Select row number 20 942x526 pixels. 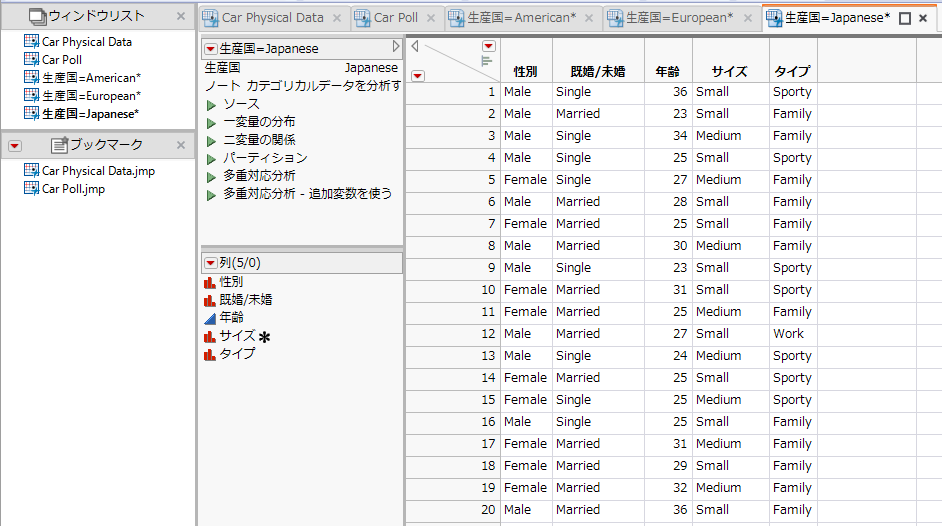pyautogui.click(x=453, y=510)
